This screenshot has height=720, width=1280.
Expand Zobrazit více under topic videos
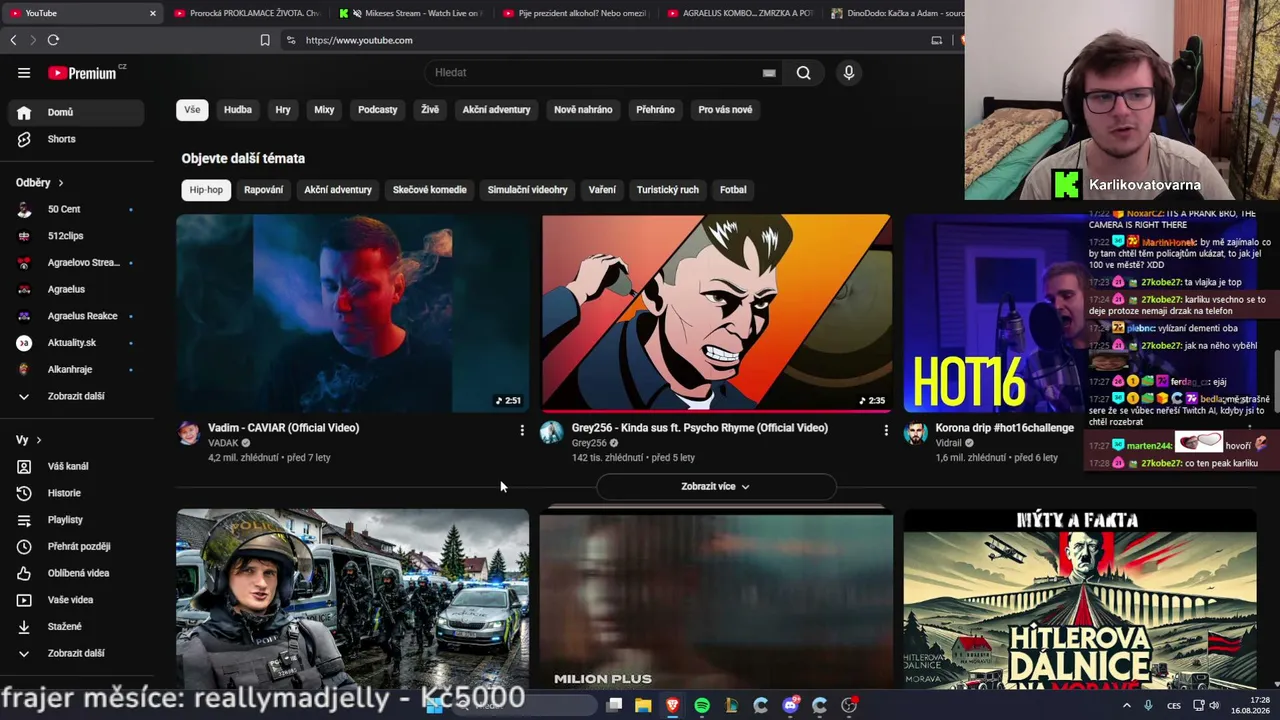pyautogui.click(x=715, y=486)
